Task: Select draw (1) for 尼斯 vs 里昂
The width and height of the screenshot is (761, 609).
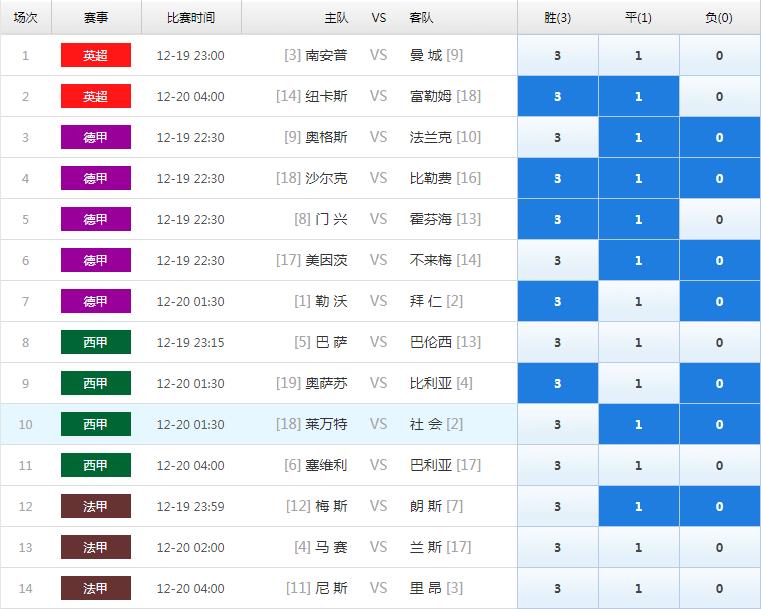Action: [639, 588]
